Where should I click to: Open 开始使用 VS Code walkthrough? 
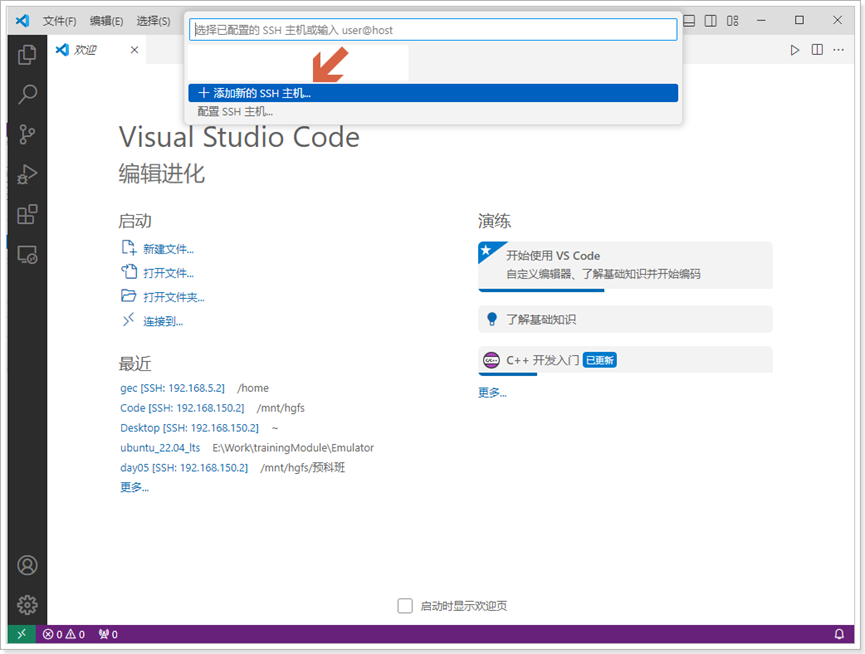click(625, 265)
